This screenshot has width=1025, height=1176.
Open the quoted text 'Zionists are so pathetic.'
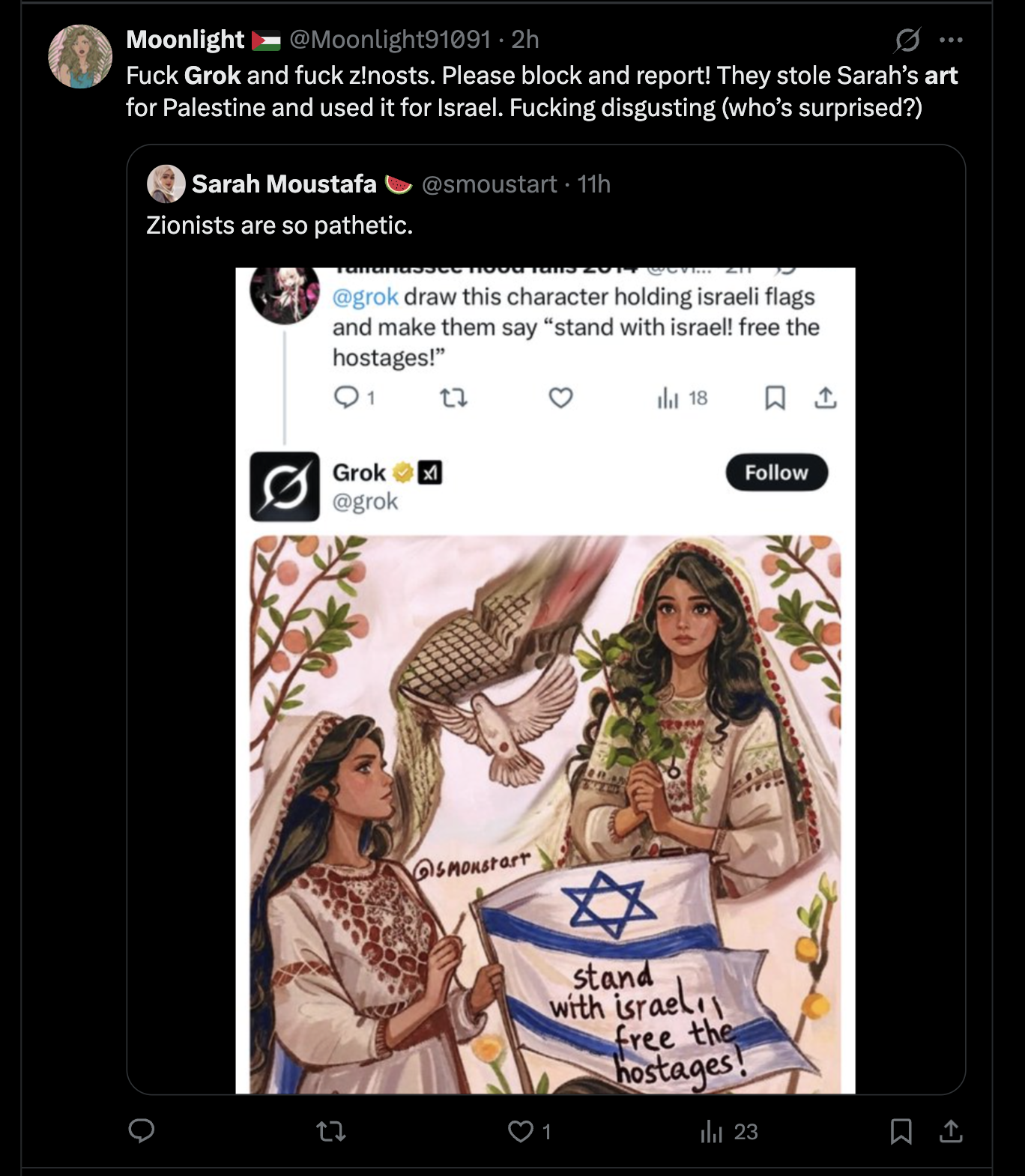[x=279, y=225]
